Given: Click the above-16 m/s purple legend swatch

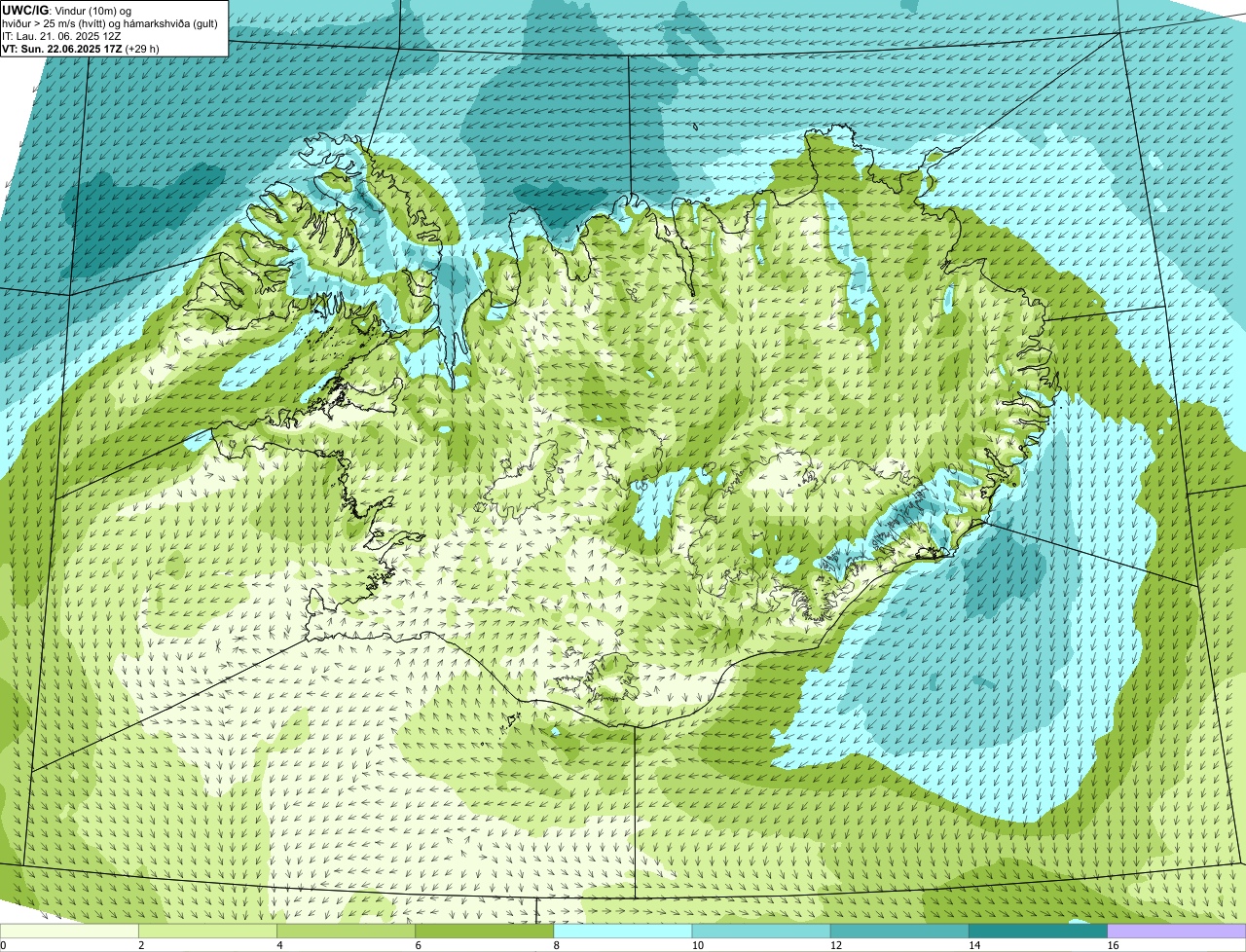Looking at the screenshot, I should point(1177,932).
